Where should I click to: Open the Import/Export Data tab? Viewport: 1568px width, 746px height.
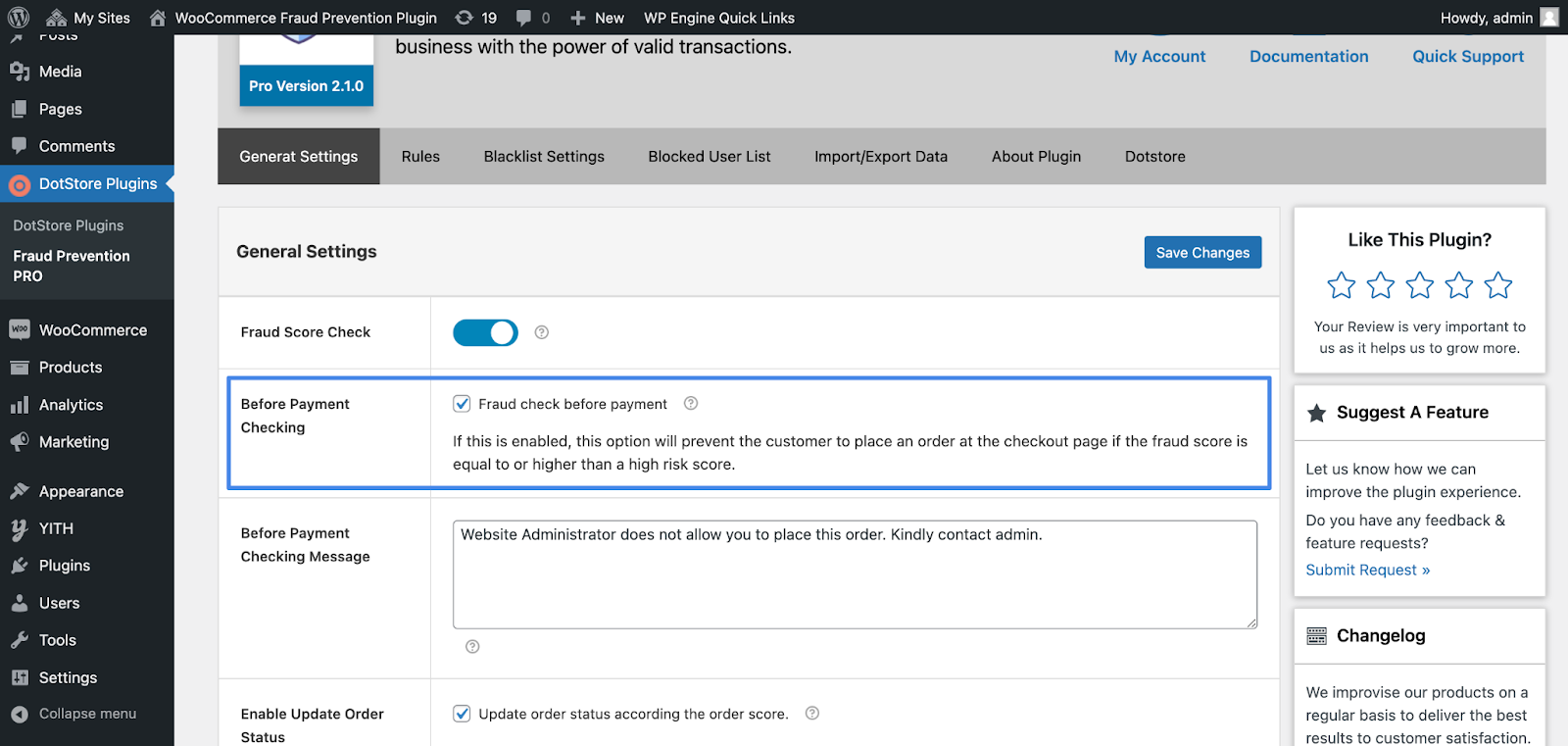[x=881, y=156]
